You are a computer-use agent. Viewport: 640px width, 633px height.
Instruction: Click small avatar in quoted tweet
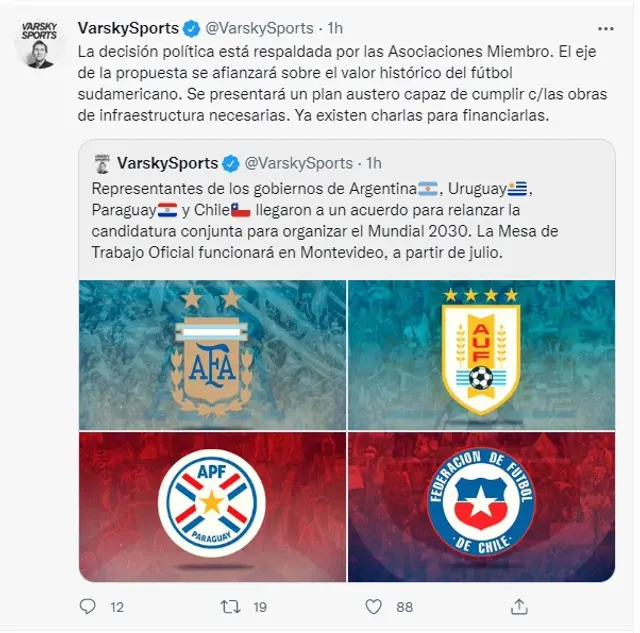tap(102, 164)
